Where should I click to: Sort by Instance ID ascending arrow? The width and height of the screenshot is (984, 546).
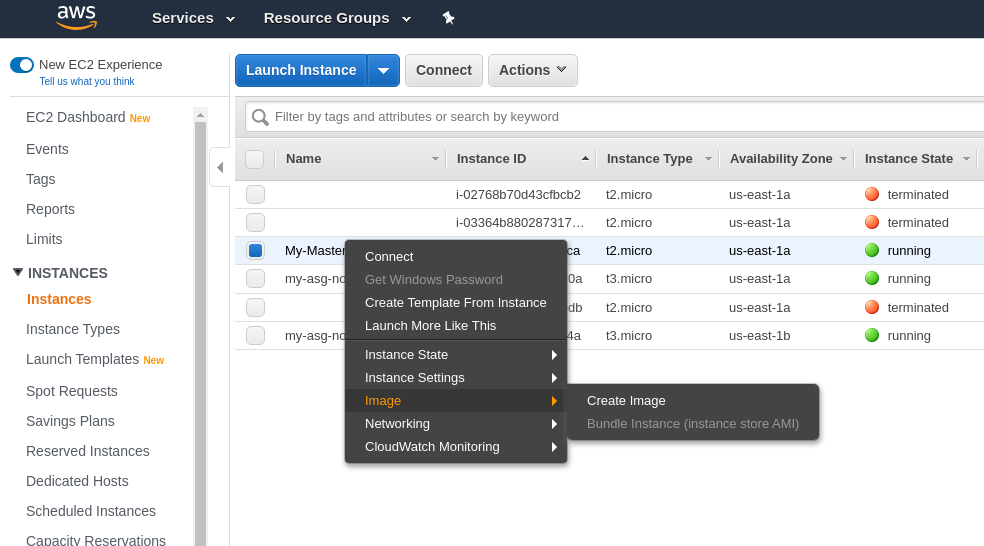pos(585,159)
